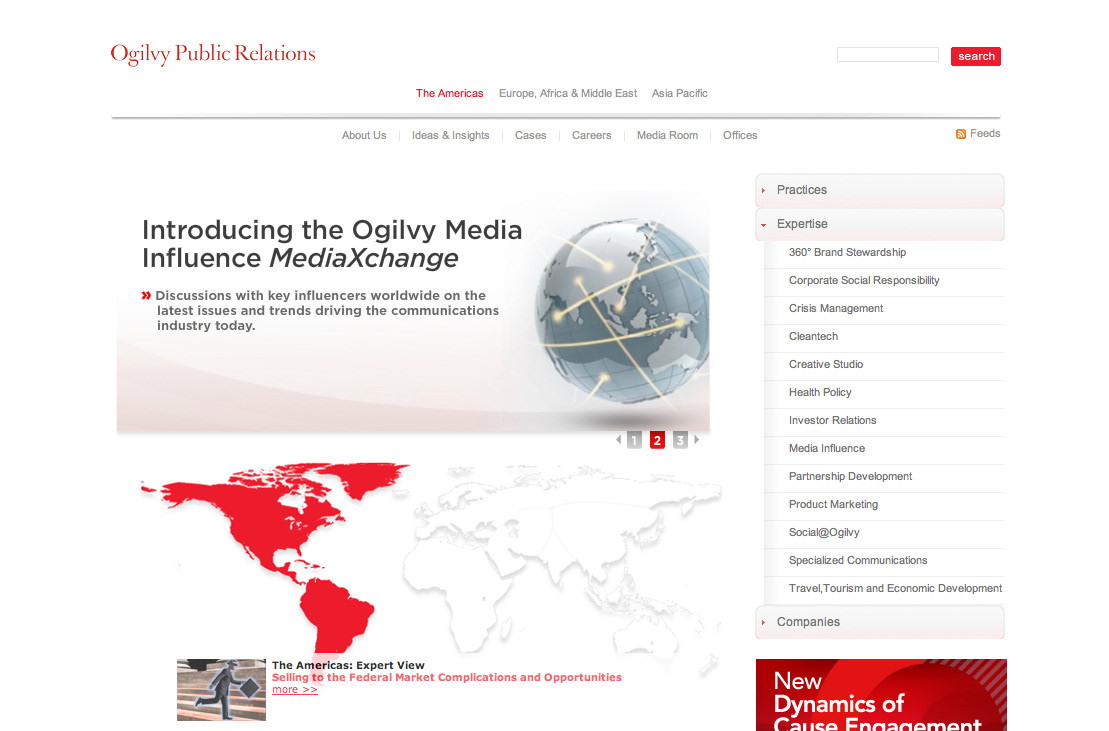Viewport: 1109px width, 731px height.
Task: Click the running businessman article thumbnail
Action: pyautogui.click(x=221, y=690)
